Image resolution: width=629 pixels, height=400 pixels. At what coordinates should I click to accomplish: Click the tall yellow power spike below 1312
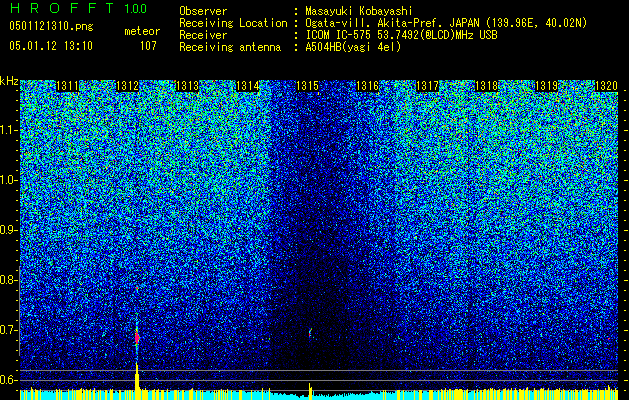(137, 381)
